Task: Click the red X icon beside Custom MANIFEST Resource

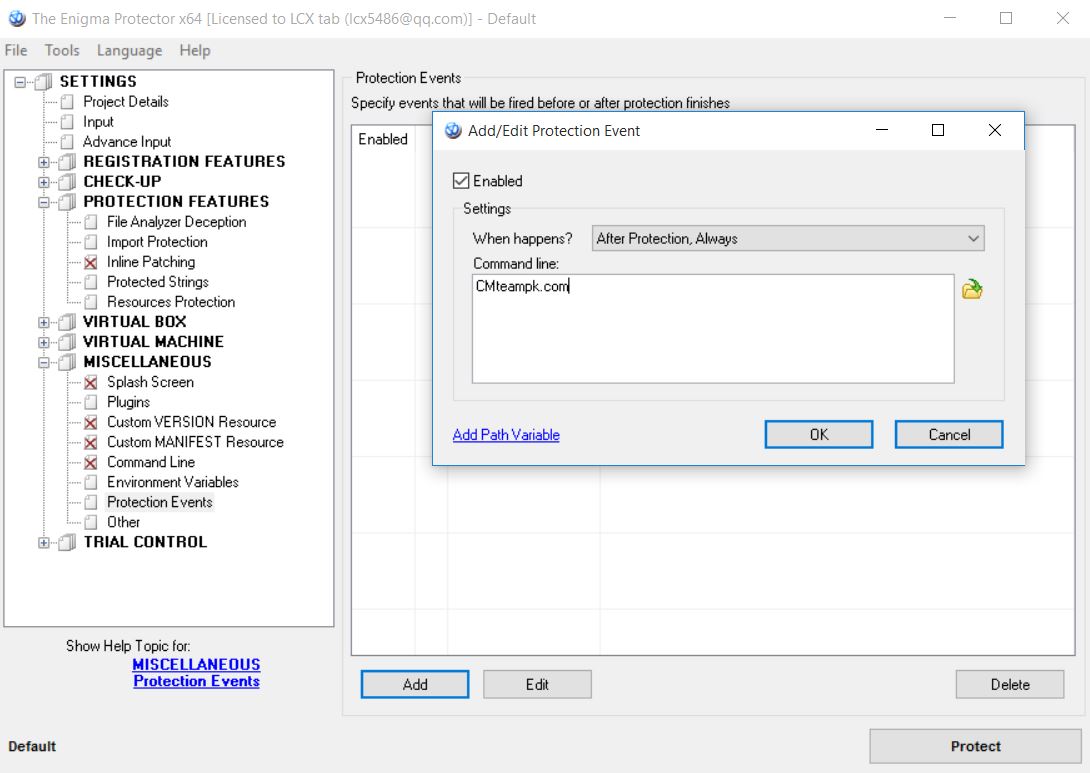Action: (90, 443)
